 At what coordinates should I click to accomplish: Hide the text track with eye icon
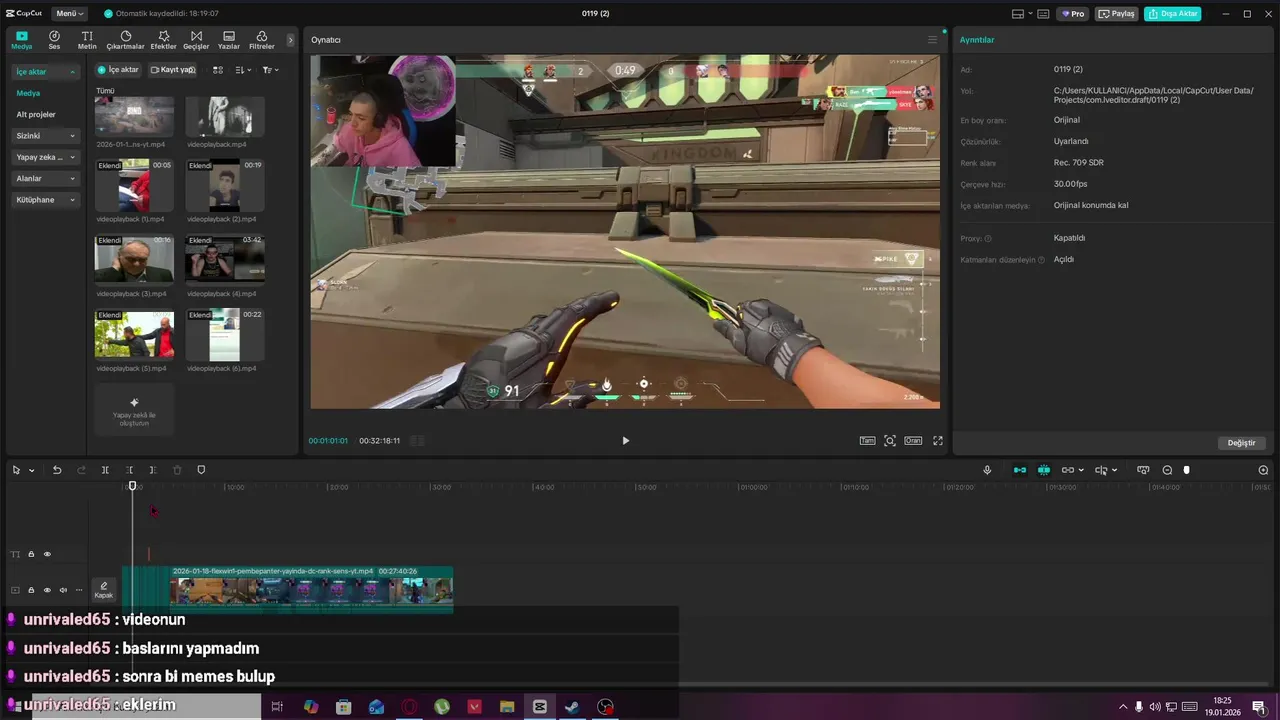coord(47,554)
